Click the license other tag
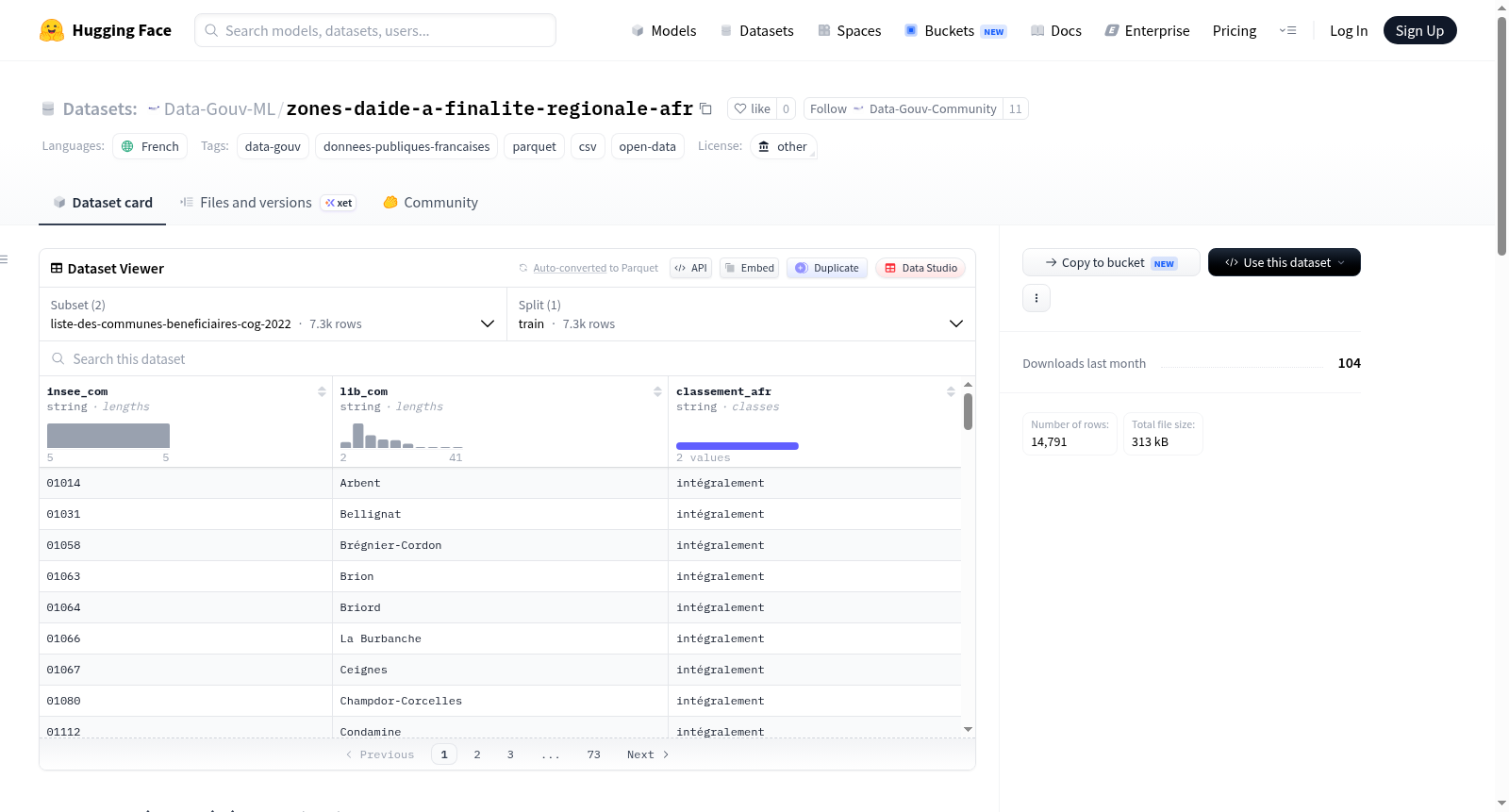Viewport: 1509px width, 812px height. point(783,146)
